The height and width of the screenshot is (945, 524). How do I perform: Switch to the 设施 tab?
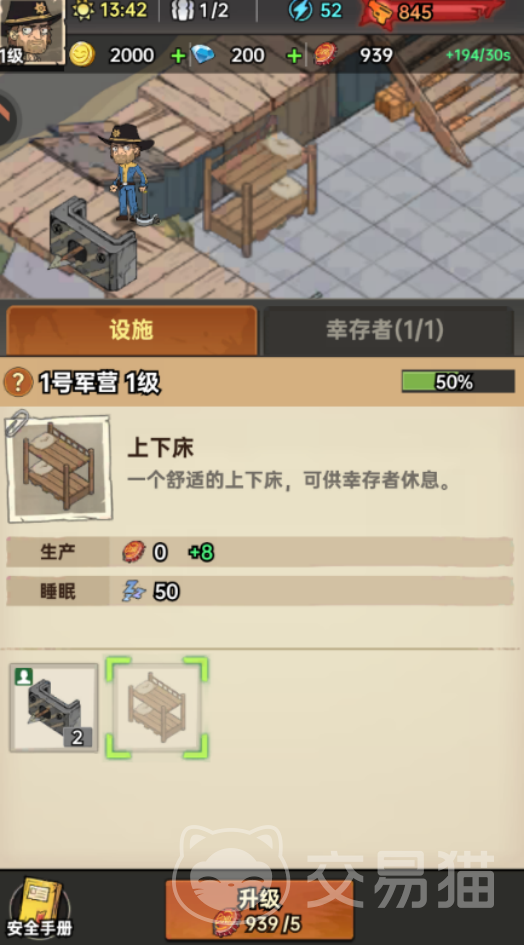pos(131,330)
